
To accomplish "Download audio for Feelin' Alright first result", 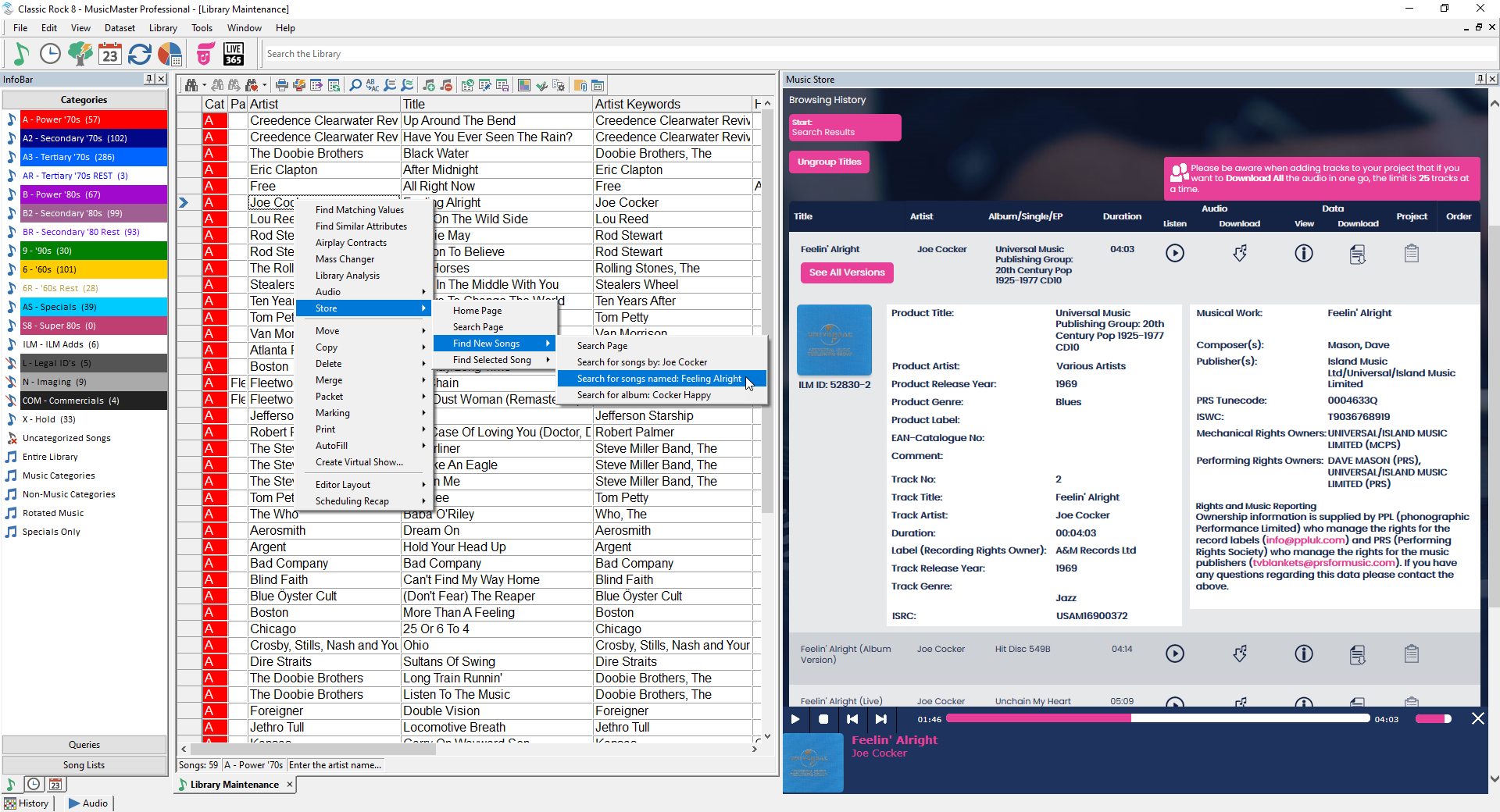I will tap(1240, 253).
